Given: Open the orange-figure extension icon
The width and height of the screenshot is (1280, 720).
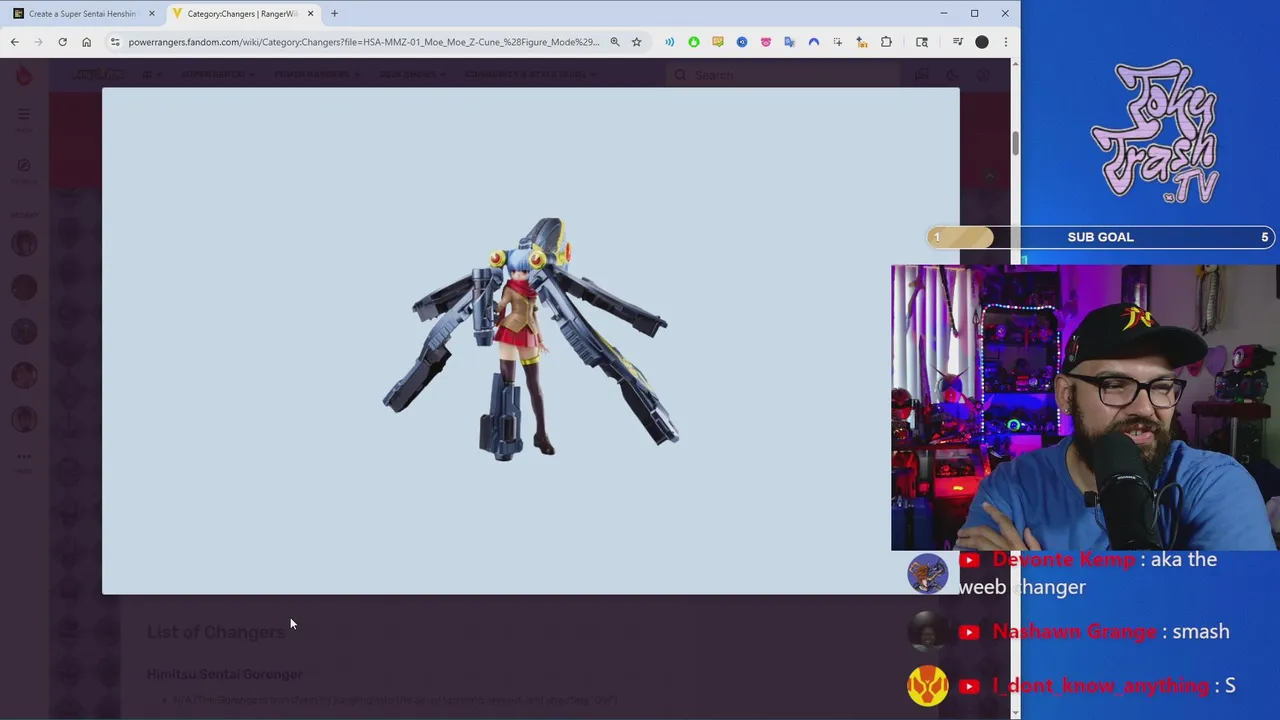Looking at the screenshot, I should pos(861,42).
